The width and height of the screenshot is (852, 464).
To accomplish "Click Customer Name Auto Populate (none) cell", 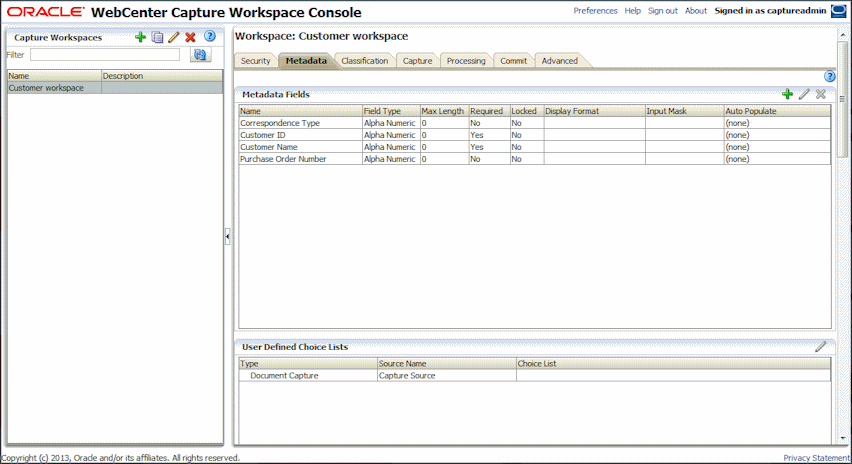I will pyautogui.click(x=778, y=147).
